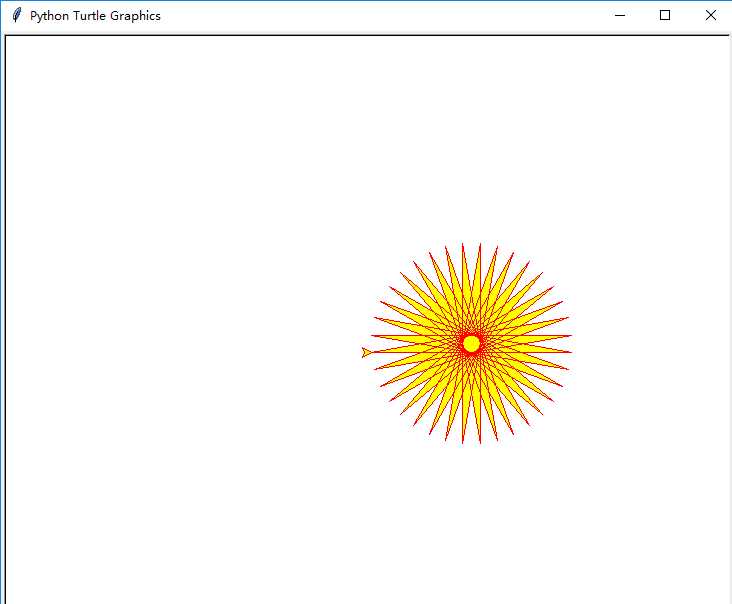Screen dimensions: 732x604
Task: Maximize the Python Turtle Graphics window
Action: (665, 15)
